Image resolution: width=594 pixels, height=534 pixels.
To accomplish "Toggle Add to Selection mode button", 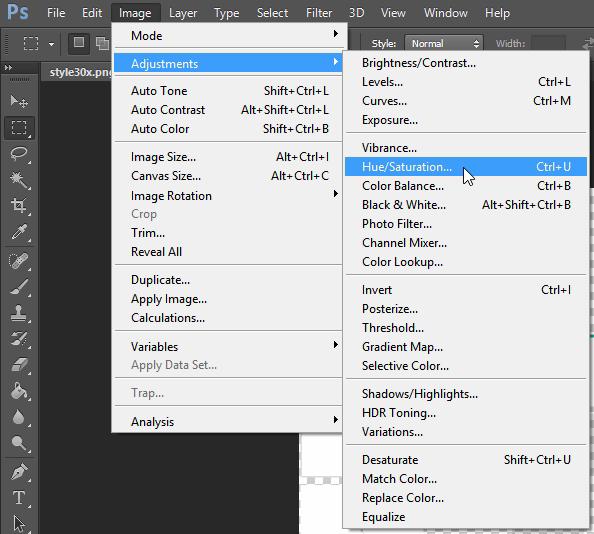I will tap(102, 43).
